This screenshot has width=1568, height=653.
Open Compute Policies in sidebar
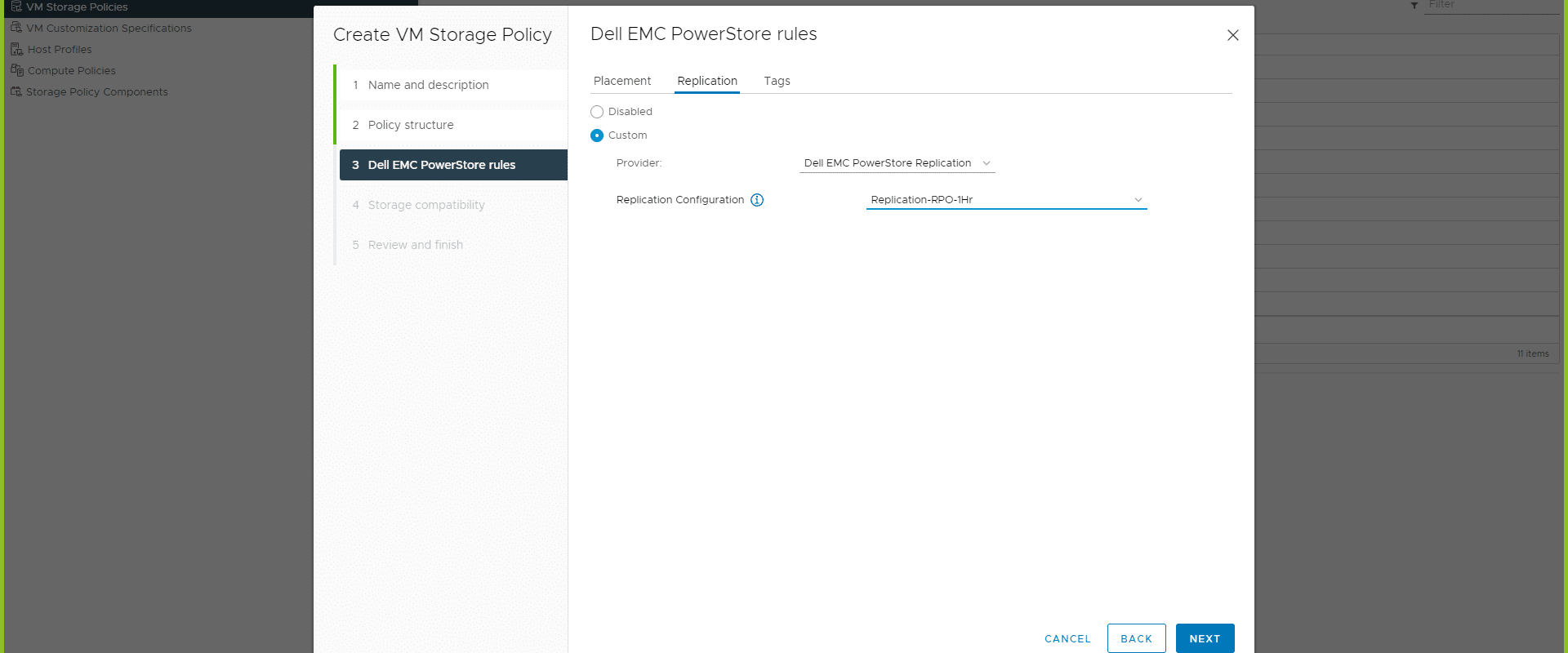[72, 70]
